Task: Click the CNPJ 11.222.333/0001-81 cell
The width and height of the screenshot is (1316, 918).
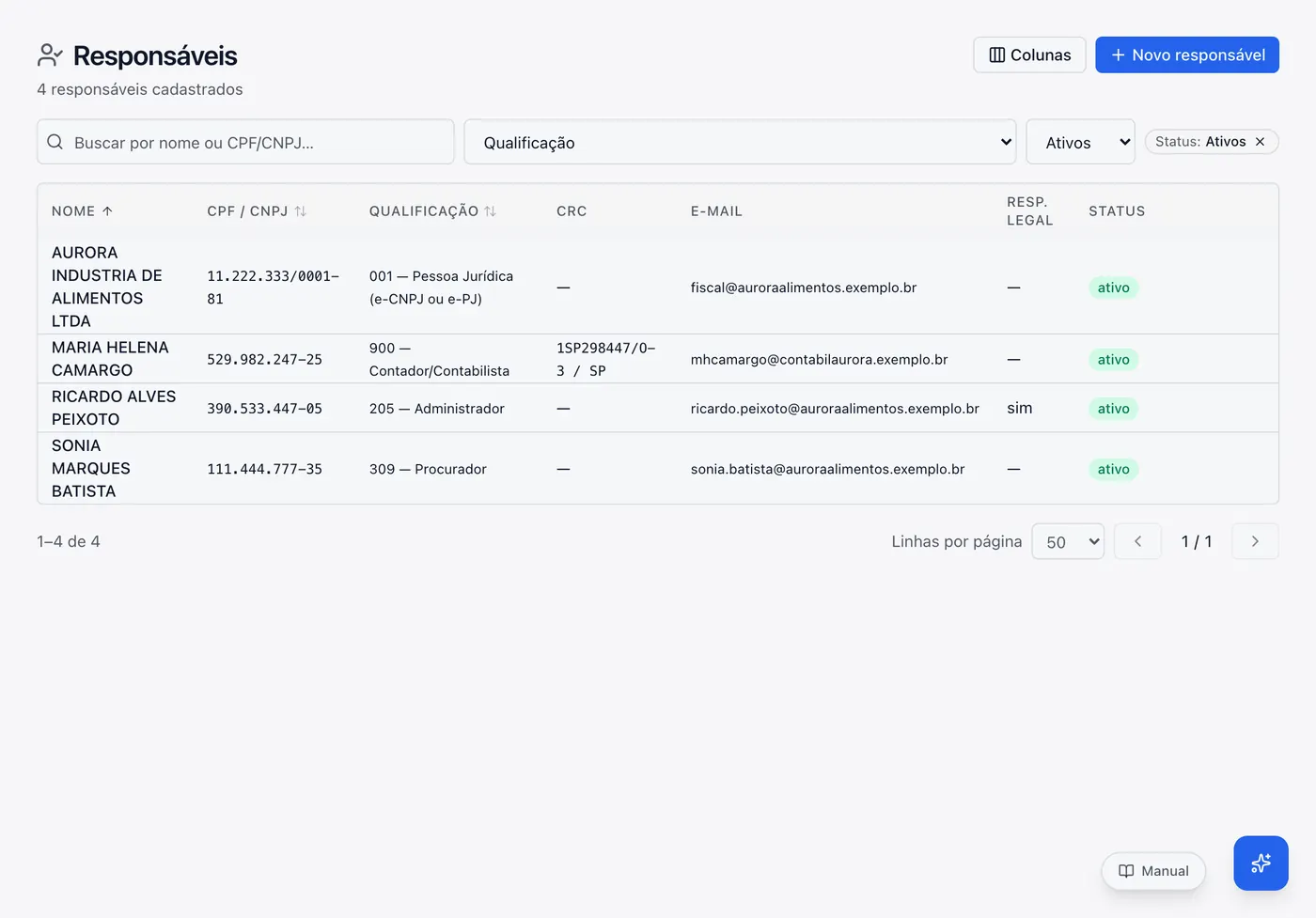Action: click(274, 288)
